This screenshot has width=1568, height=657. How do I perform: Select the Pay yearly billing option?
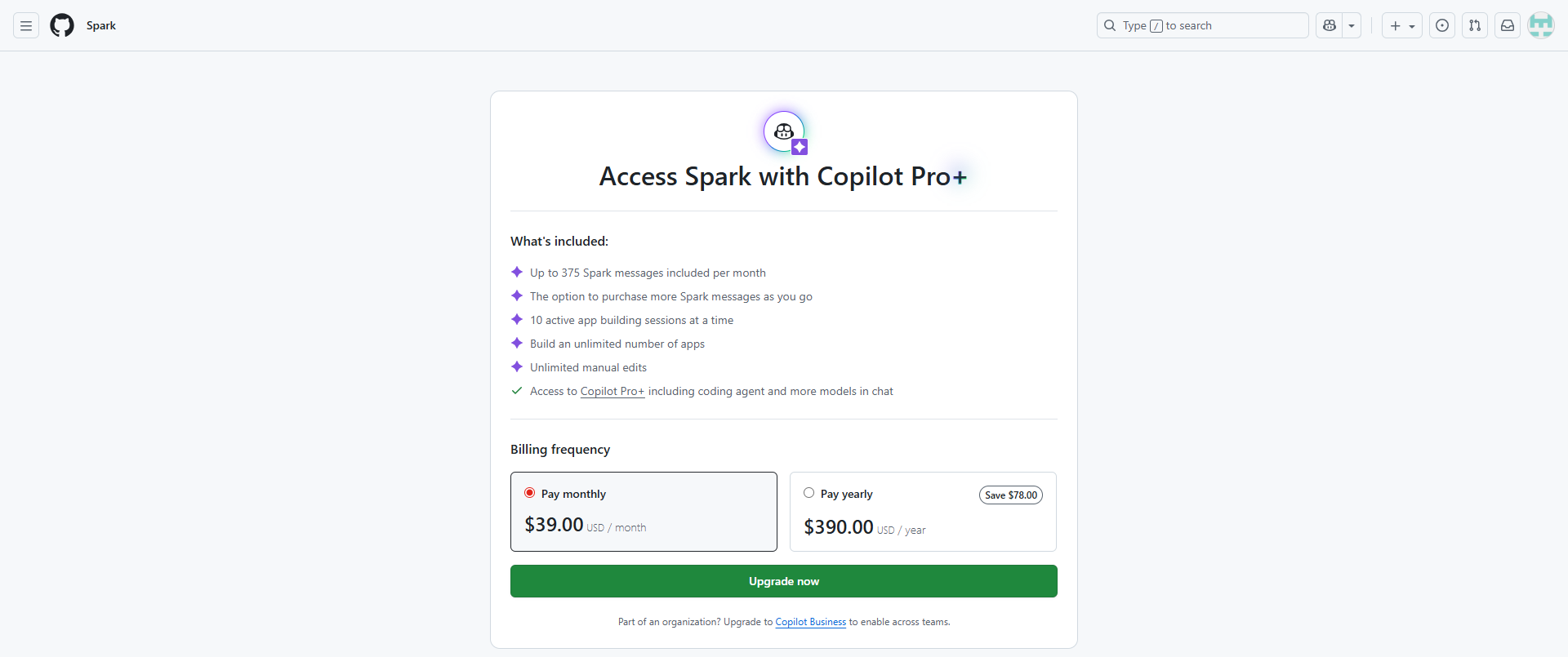tap(809, 493)
